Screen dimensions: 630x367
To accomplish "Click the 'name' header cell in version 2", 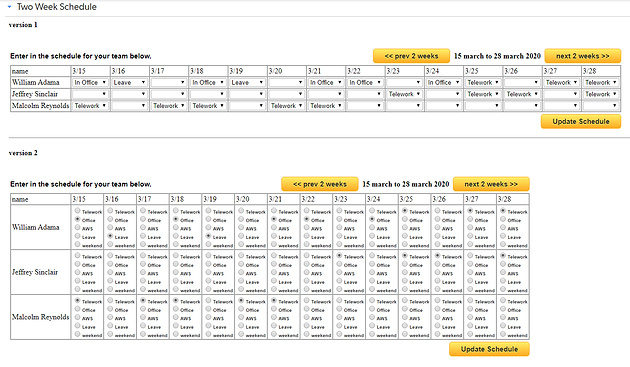I will pyautogui.click(x=41, y=199).
